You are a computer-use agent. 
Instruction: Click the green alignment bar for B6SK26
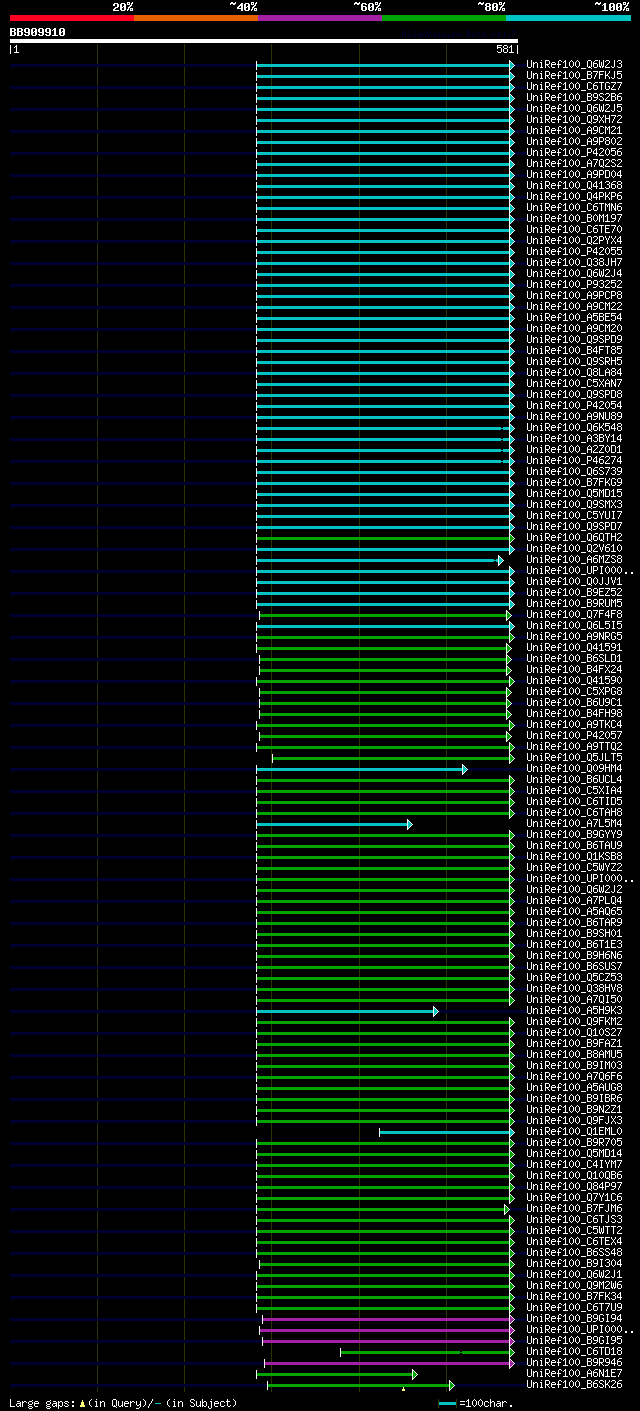(360, 1385)
